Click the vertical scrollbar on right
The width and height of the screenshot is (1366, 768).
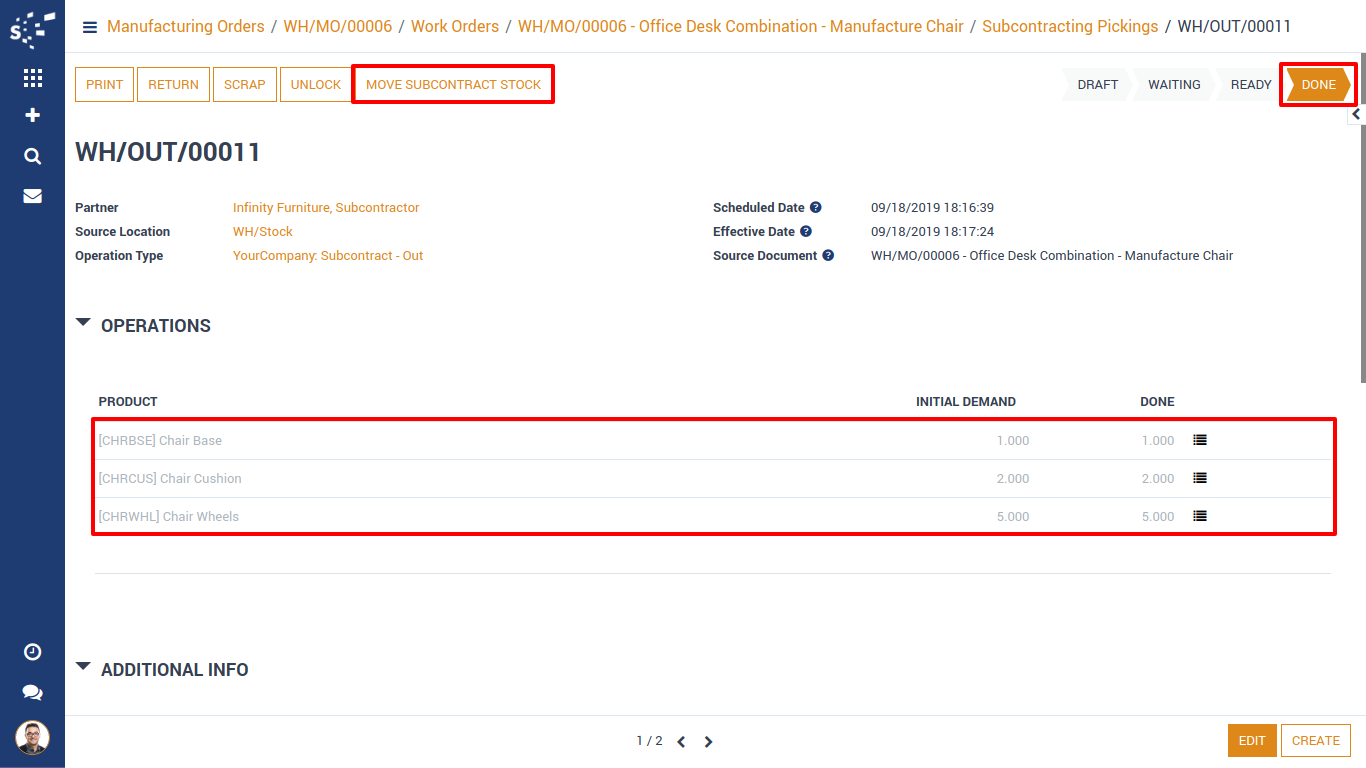pyautogui.click(x=1362, y=220)
